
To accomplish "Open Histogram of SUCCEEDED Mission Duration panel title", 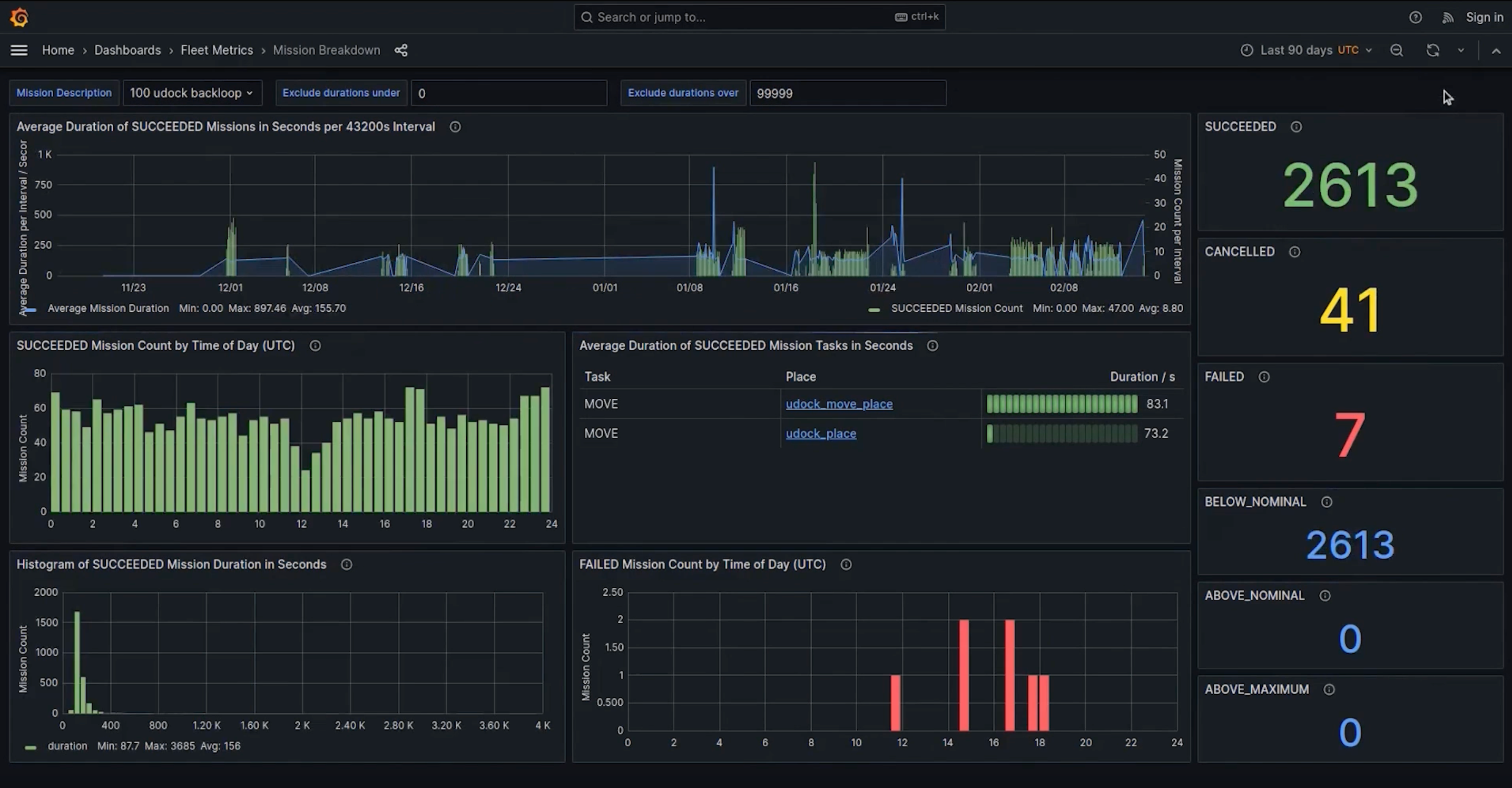I will 171,565.
